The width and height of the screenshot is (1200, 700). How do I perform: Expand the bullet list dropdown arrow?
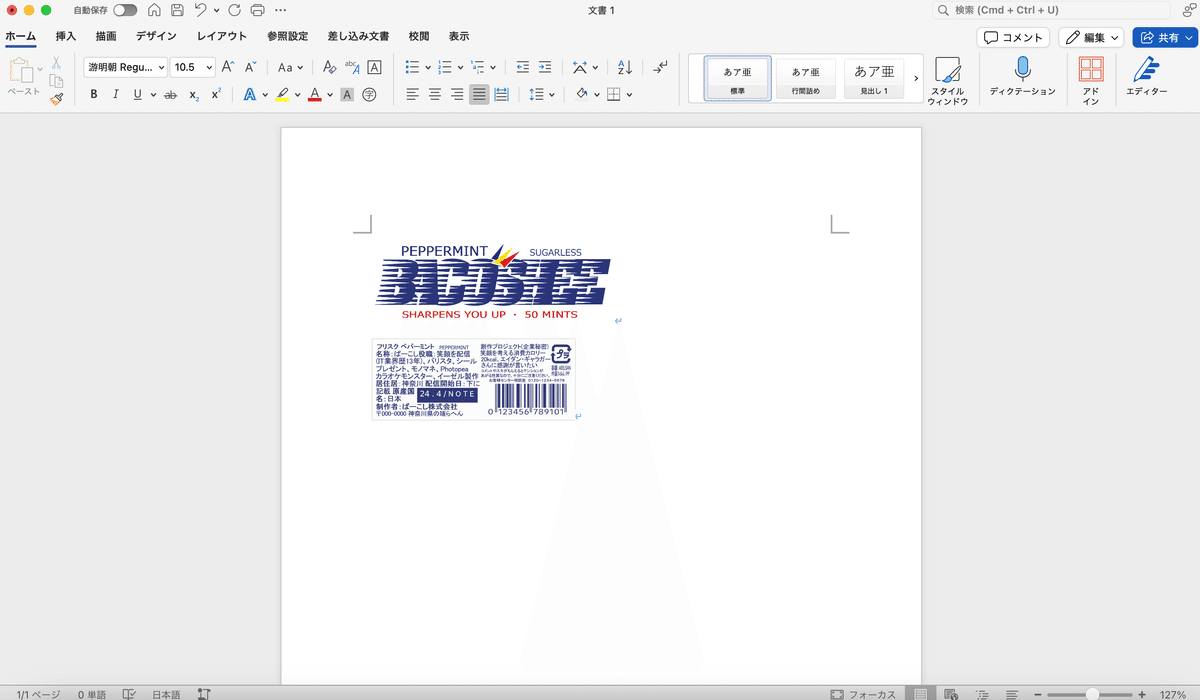coord(428,67)
